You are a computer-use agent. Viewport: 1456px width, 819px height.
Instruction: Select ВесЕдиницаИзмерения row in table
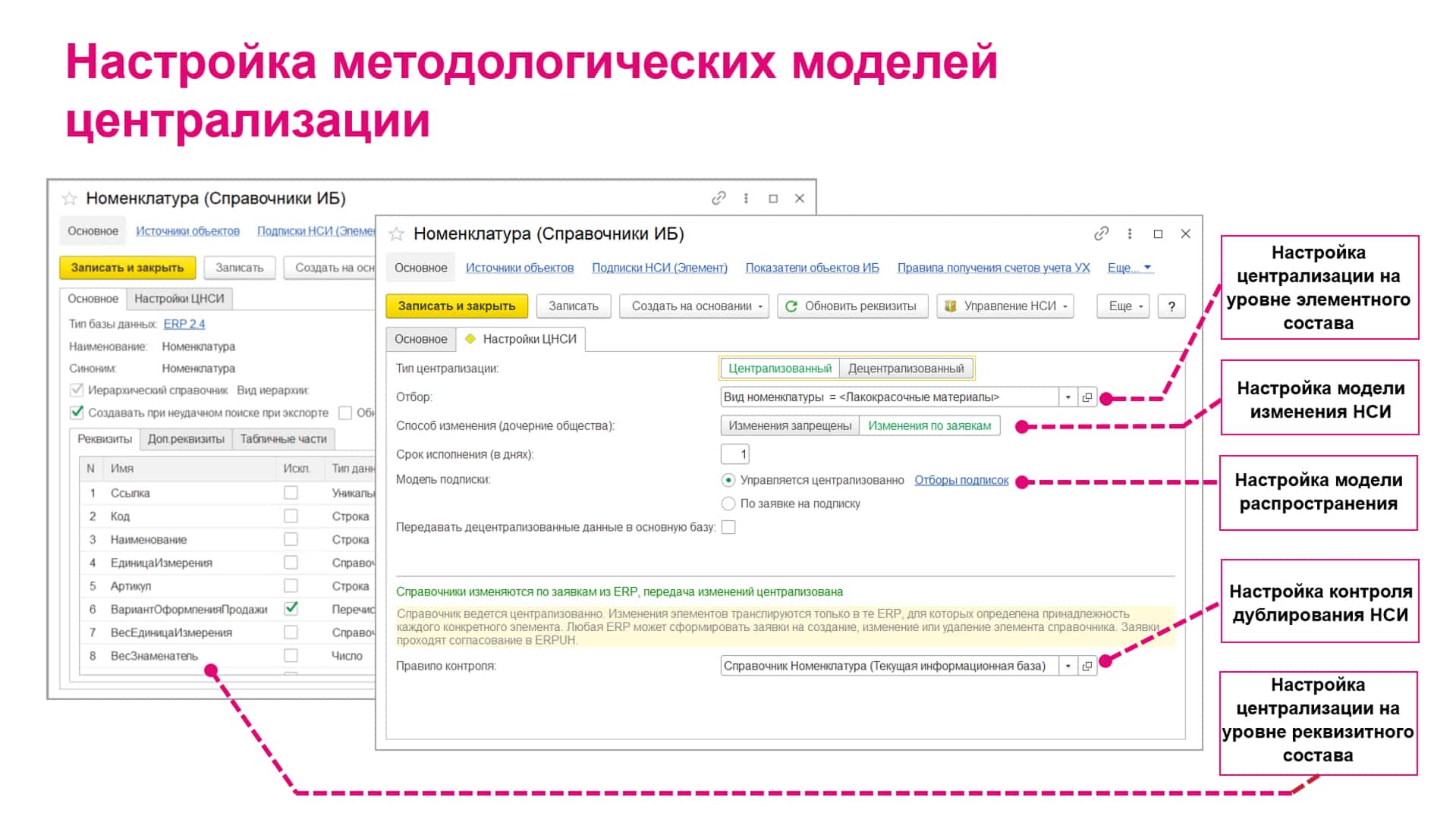tap(228, 632)
